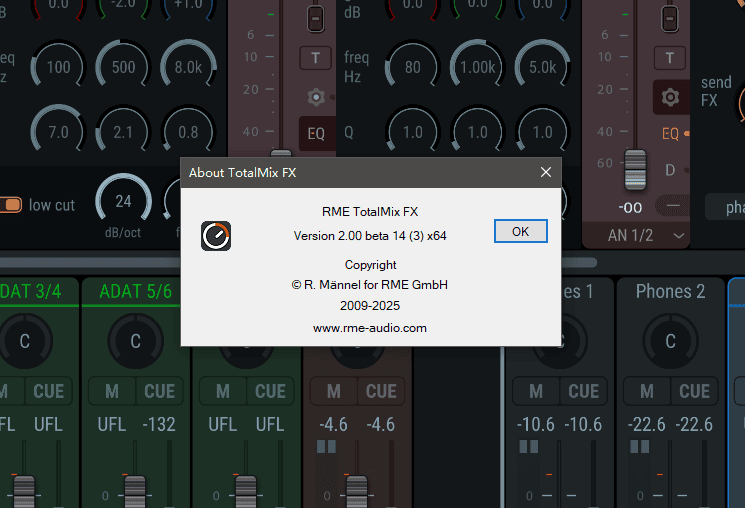Toggle the D dynamics button on AN 1/2 strip
The image size is (745, 508).
[671, 170]
